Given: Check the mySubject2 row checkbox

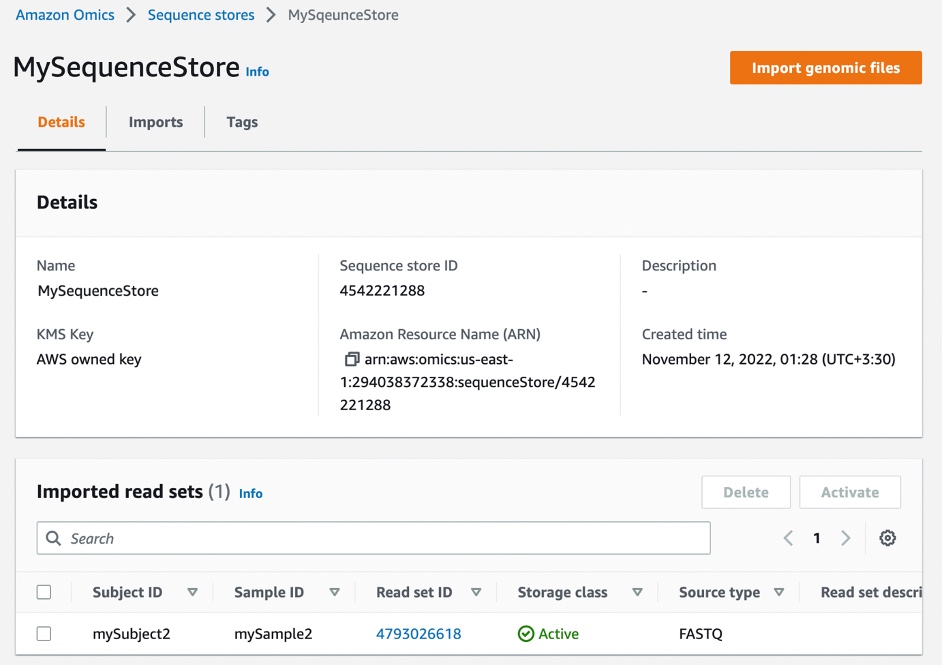Looking at the screenshot, I should 44,634.
